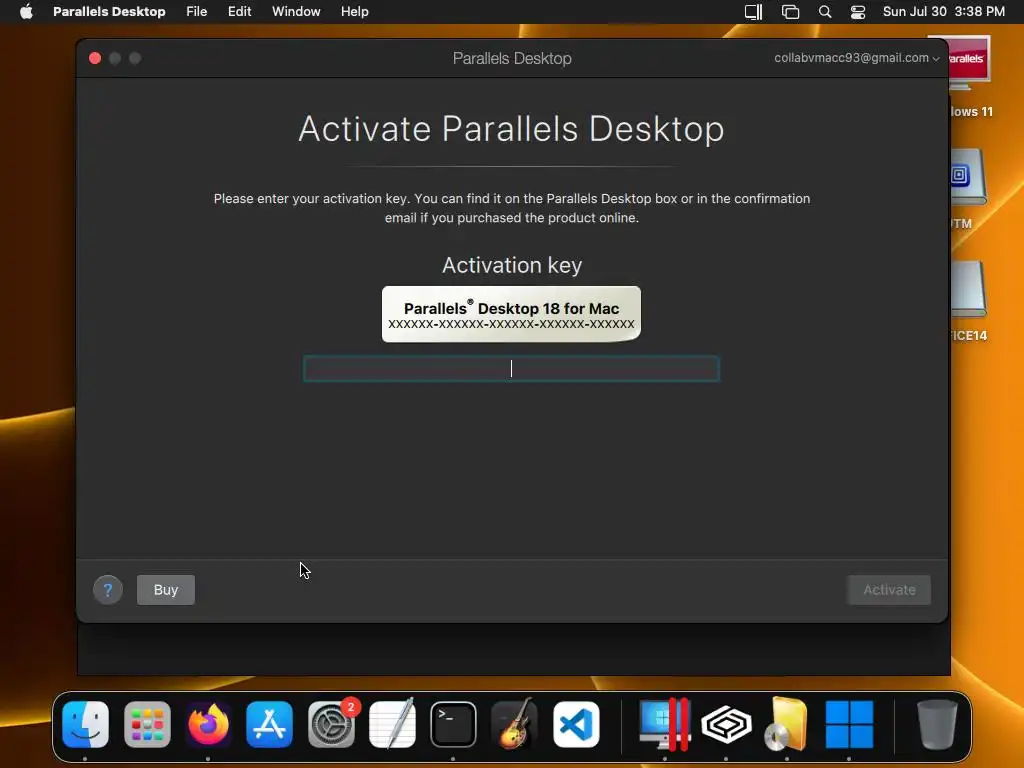Open the Windows 11 logo icon in Dock
This screenshot has width=1024, height=768.
point(849,724)
